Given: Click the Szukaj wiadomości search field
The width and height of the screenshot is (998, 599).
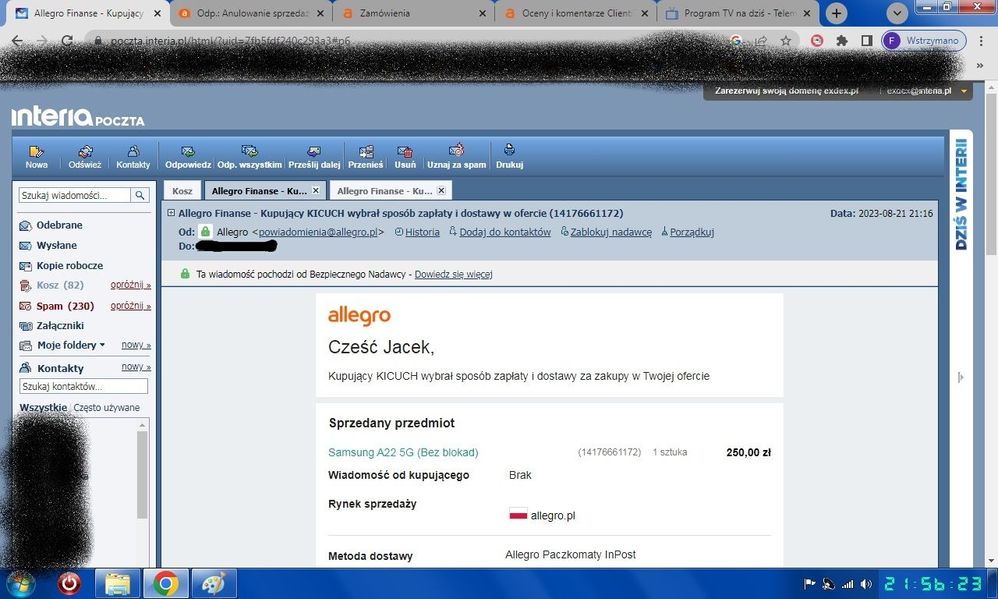Looking at the screenshot, I should point(74,195).
